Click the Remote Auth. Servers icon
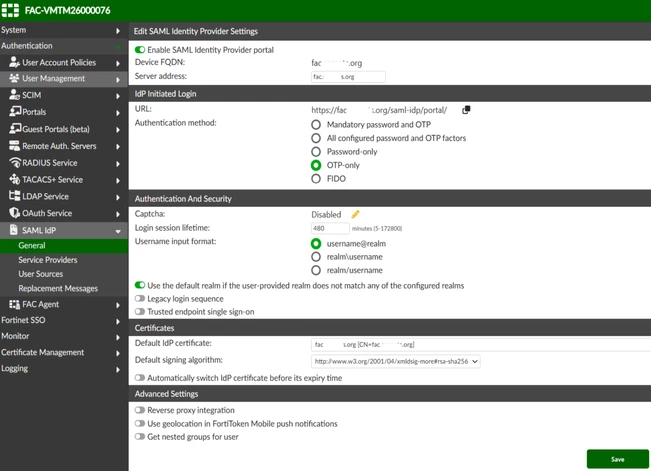The height and width of the screenshot is (471, 651). [15, 146]
